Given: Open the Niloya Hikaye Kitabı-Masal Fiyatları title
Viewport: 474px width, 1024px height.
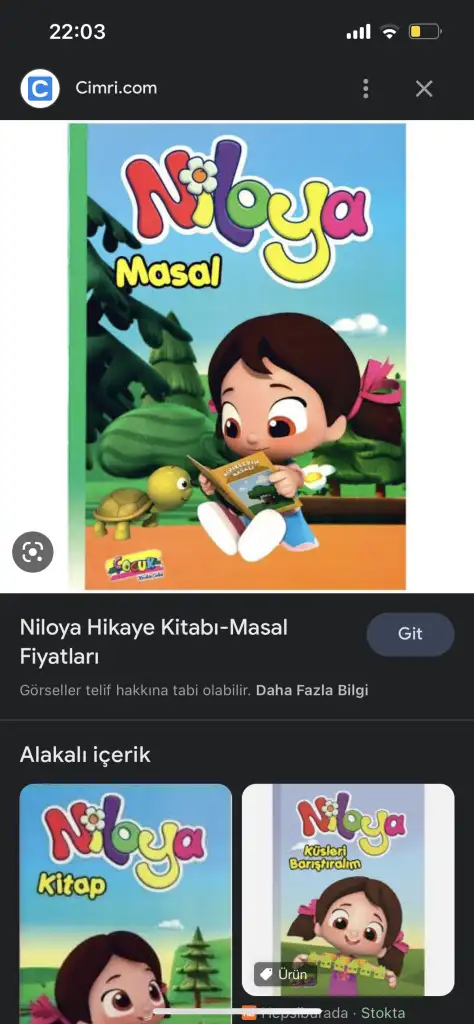Looking at the screenshot, I should (x=153, y=642).
